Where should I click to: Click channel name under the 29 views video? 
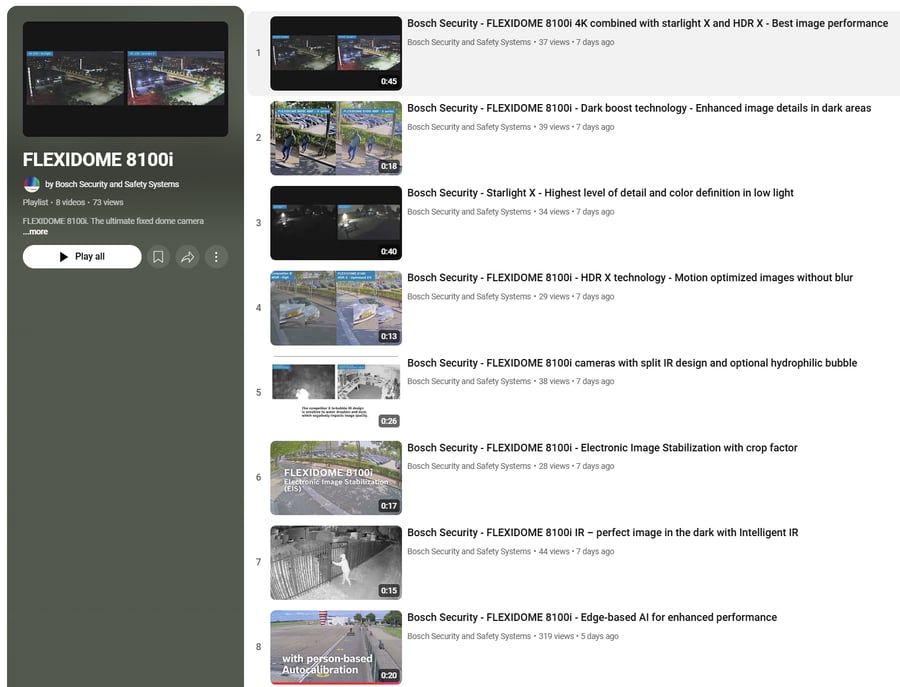[469, 297]
